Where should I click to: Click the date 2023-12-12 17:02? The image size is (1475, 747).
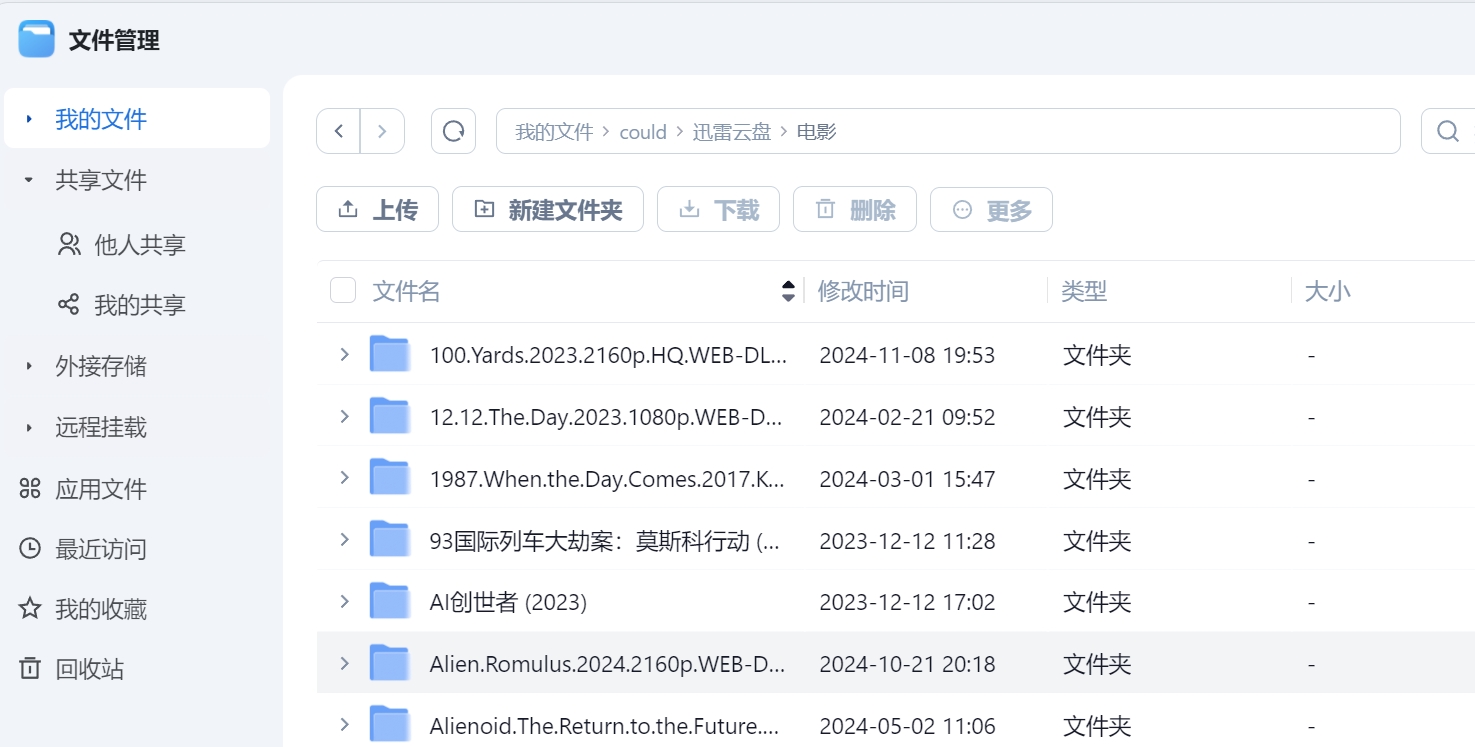907,603
